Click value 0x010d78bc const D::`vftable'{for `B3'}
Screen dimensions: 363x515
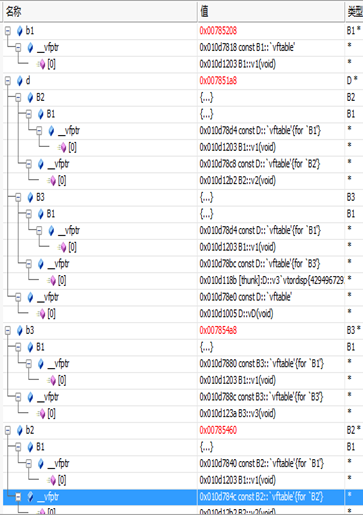click(x=260, y=264)
